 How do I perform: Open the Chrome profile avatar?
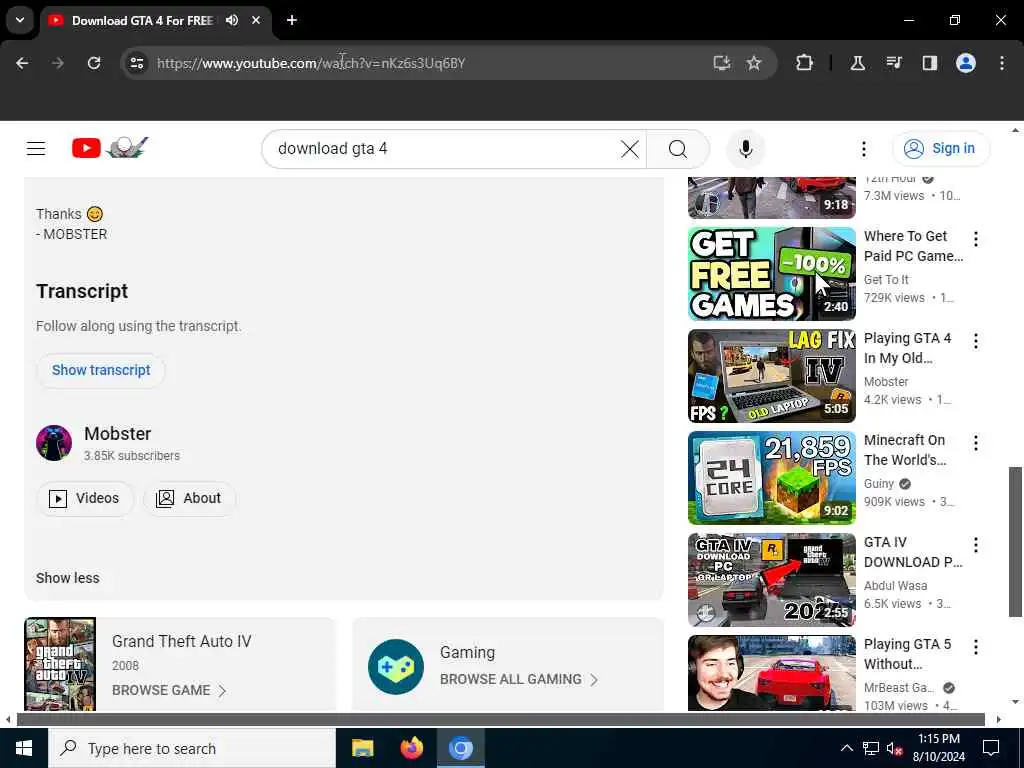(x=966, y=63)
